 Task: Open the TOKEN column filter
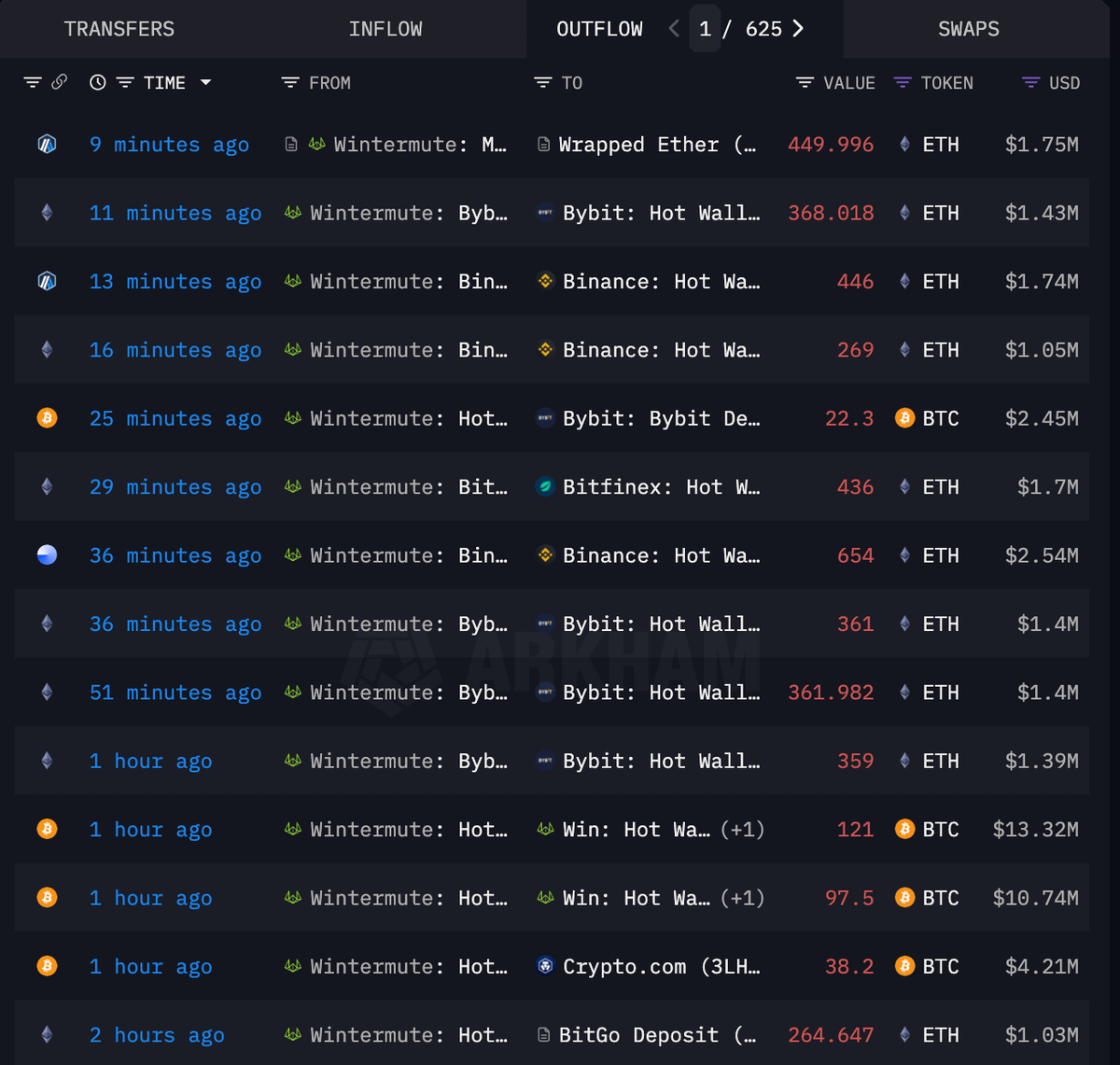tap(903, 83)
